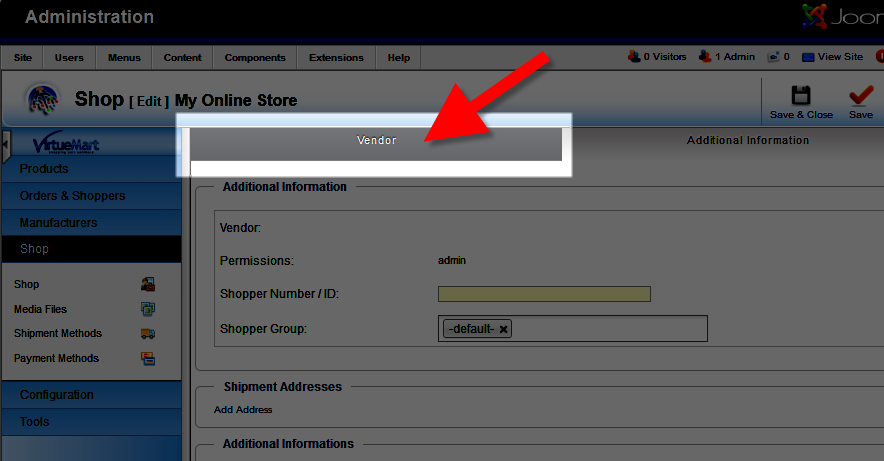Viewport: 884px width, 461px height.
Task: Click the Save checkmark icon
Action: pyautogui.click(x=860, y=96)
